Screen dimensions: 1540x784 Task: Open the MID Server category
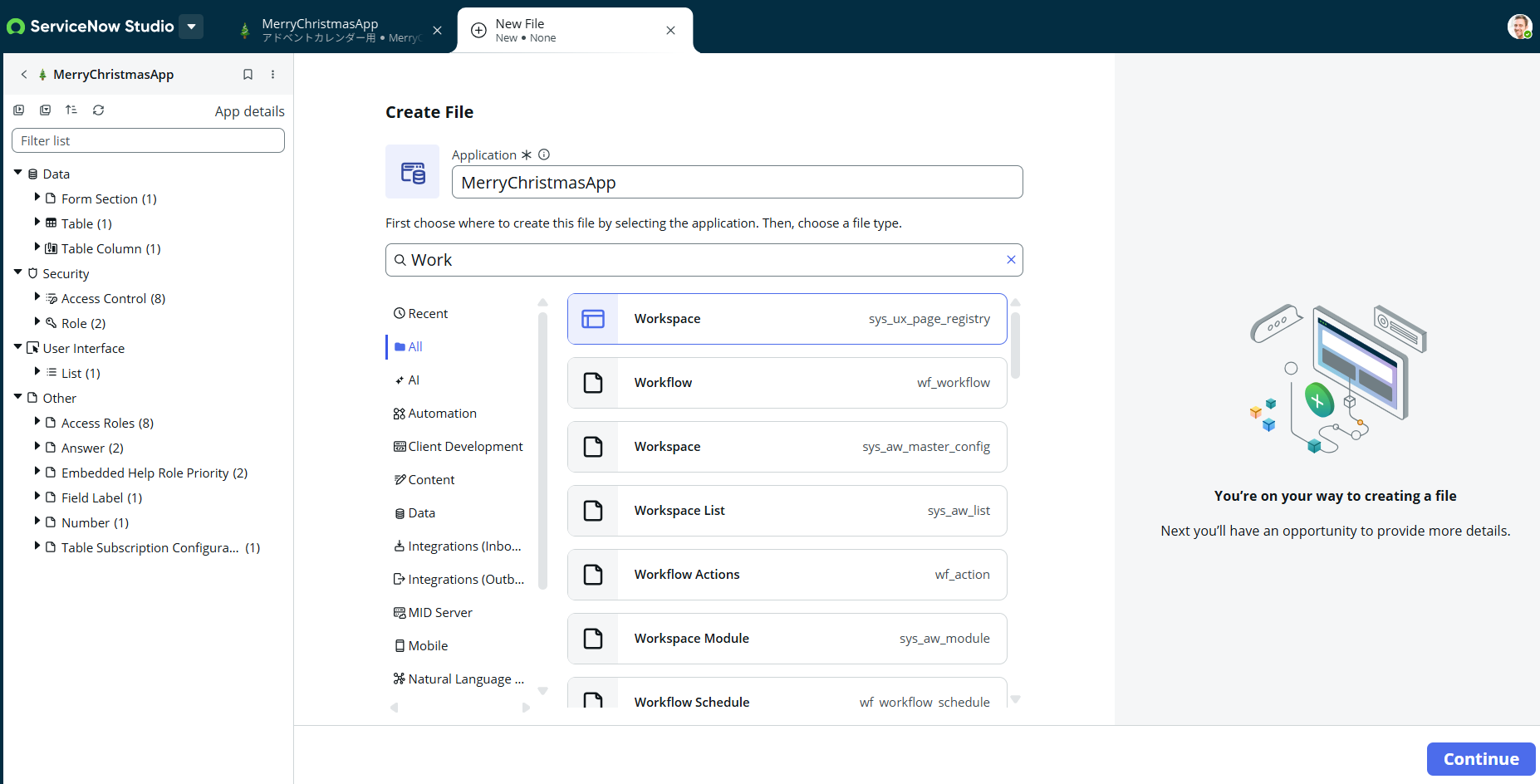433,612
